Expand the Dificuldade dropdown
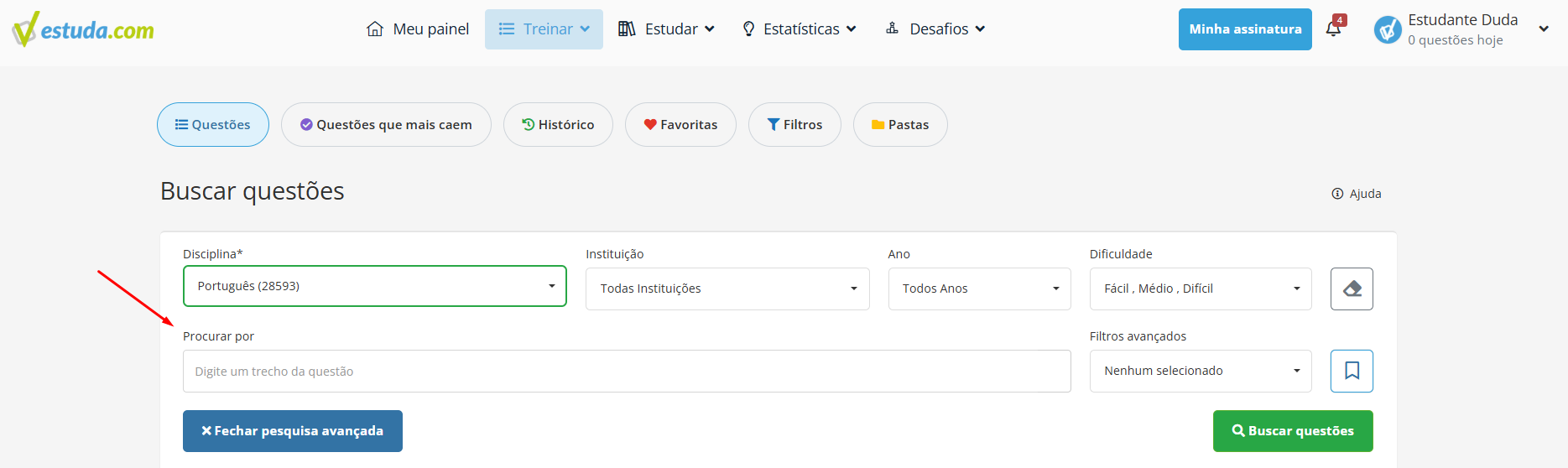The width and height of the screenshot is (1568, 468). pyautogui.click(x=1201, y=289)
